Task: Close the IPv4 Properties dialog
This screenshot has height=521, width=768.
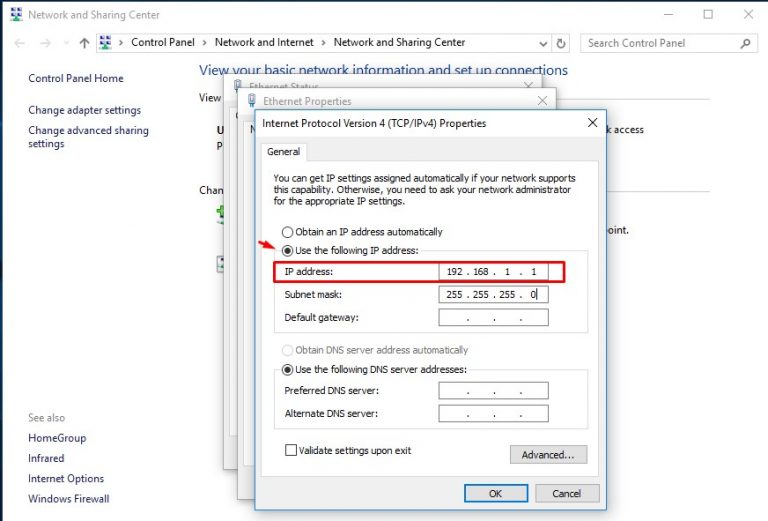Action: click(x=592, y=122)
